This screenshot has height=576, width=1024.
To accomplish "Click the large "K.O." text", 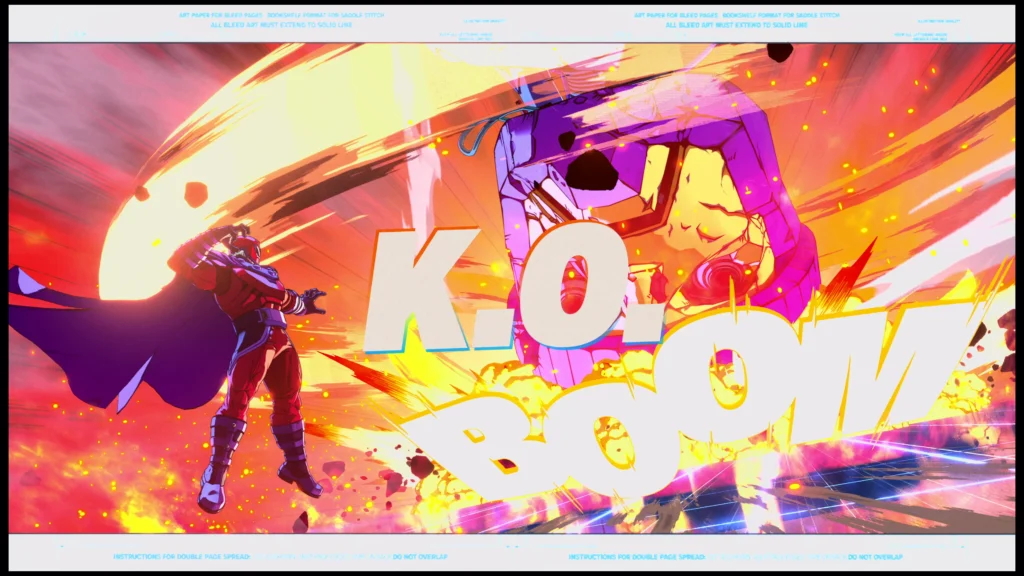I will tap(516, 287).
